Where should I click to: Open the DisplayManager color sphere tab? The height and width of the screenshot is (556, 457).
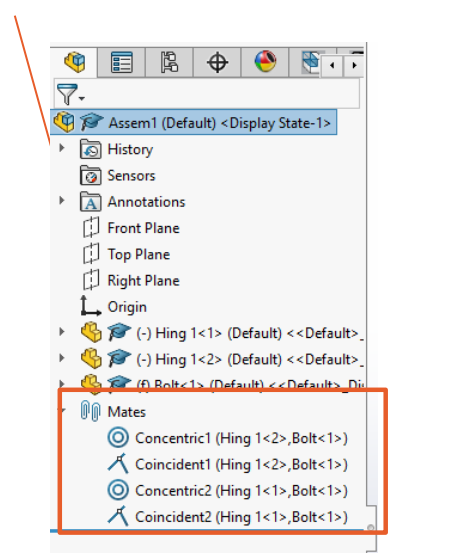265,62
